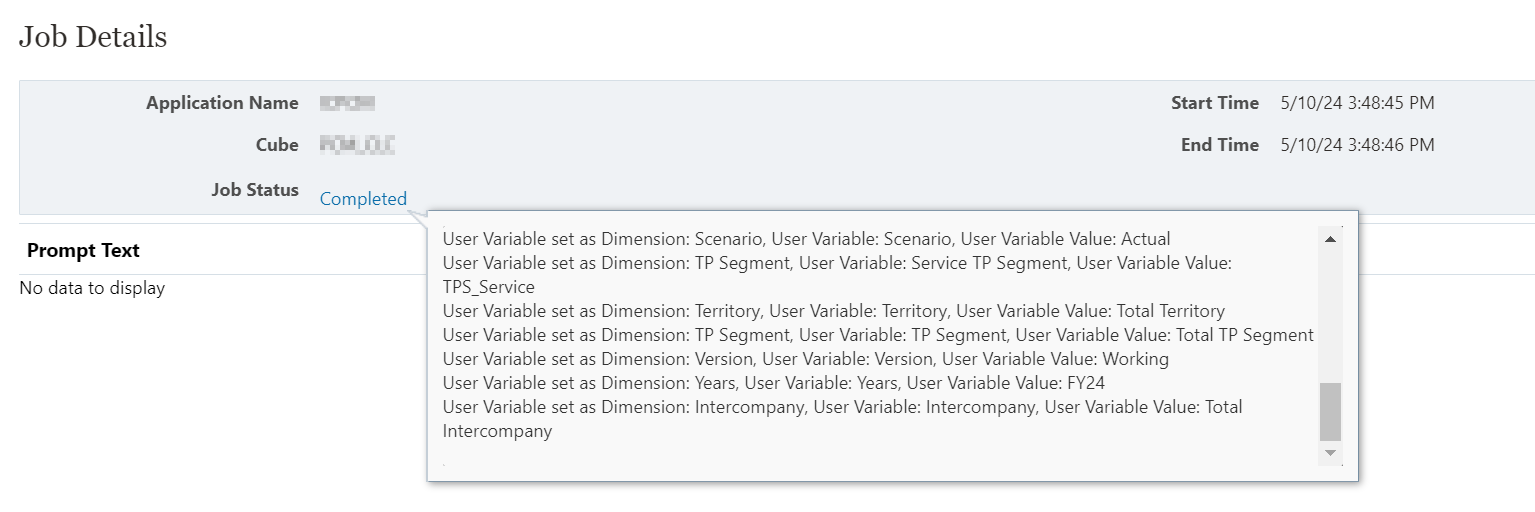
Task: Click the End Time value 3:48:46 PM
Action: point(1357,145)
